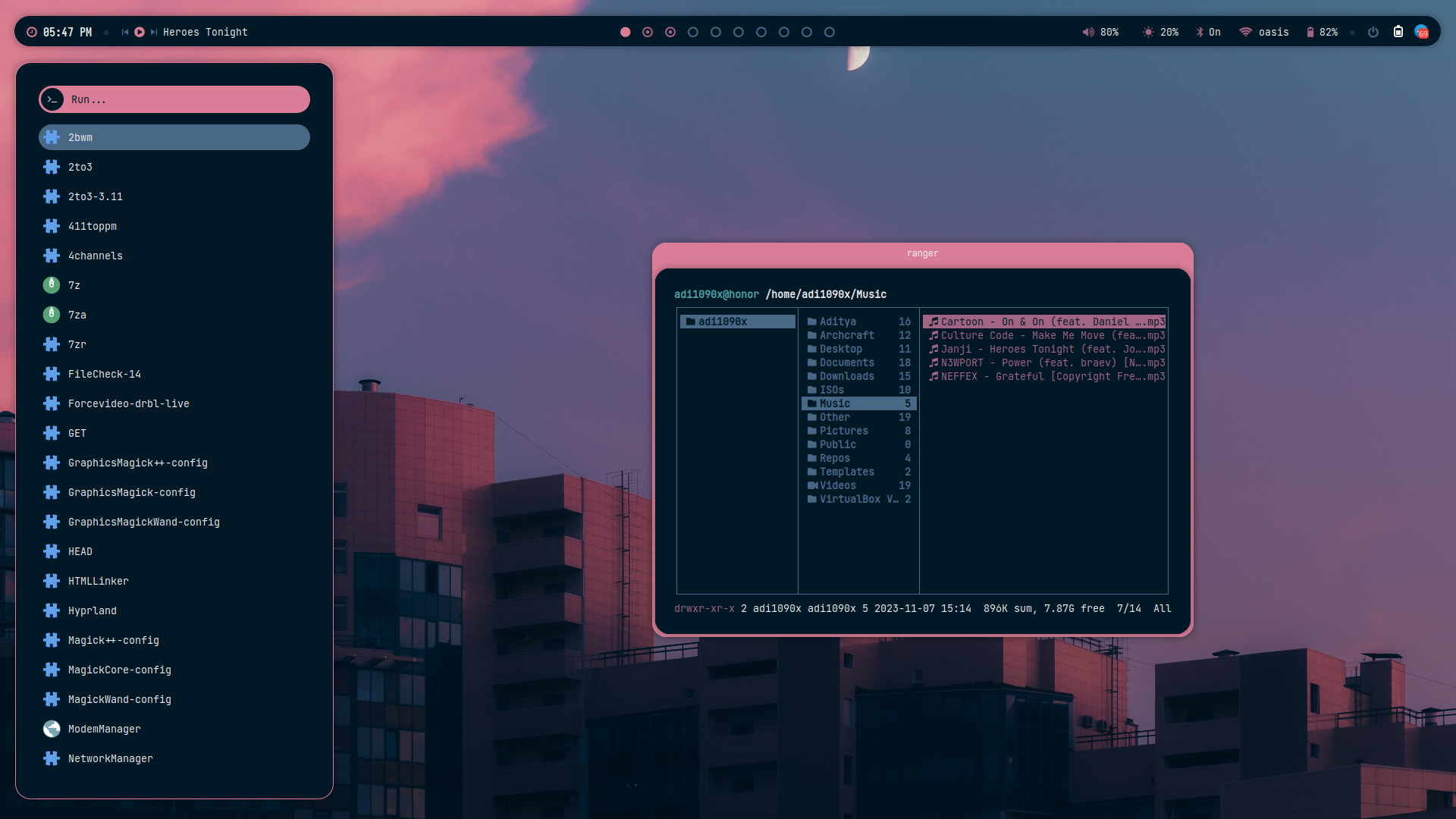Click the volume speaker icon in bar
Image resolution: width=1456 pixels, height=819 pixels.
tap(1088, 32)
